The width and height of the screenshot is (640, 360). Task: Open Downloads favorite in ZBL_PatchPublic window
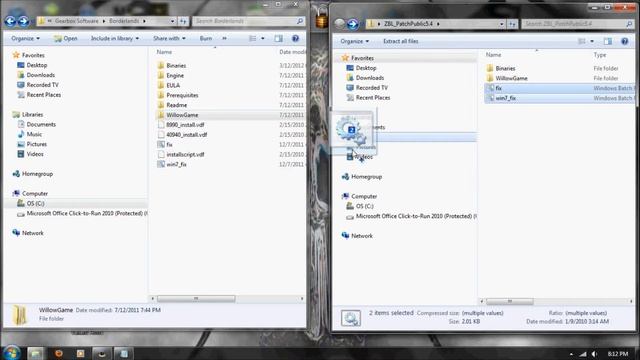369,78
